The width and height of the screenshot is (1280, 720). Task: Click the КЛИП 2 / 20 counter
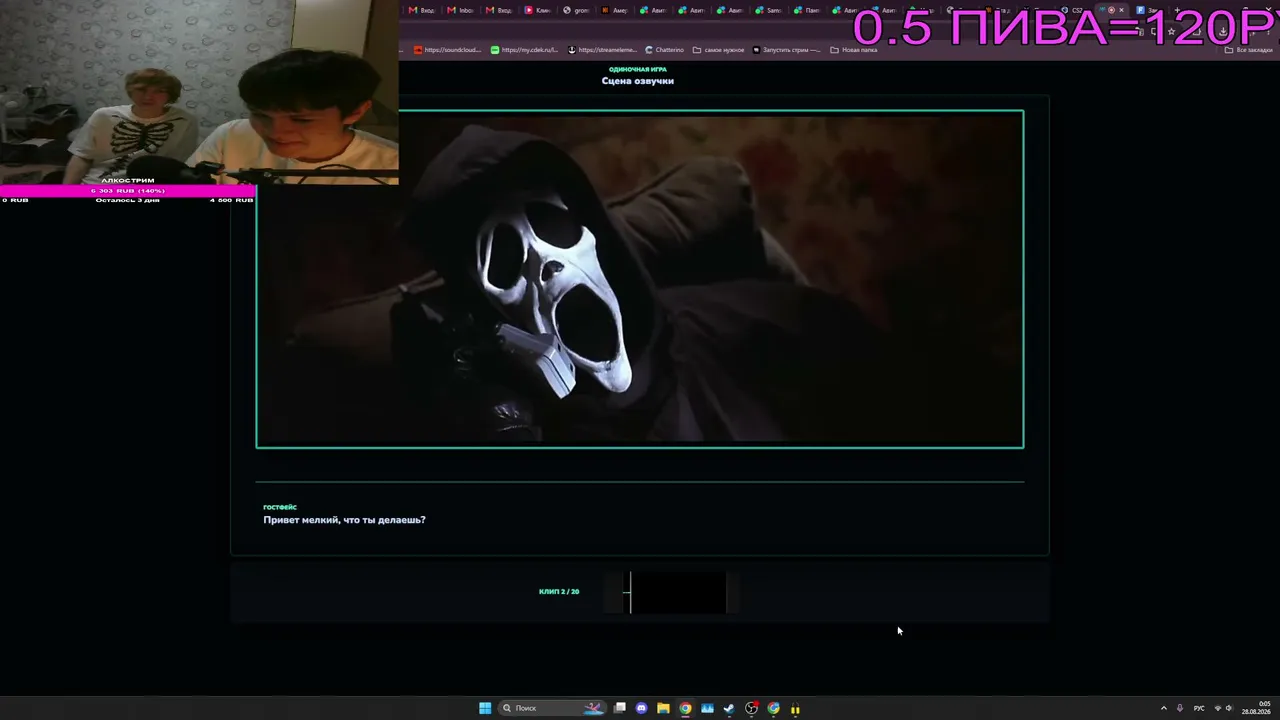pos(559,592)
